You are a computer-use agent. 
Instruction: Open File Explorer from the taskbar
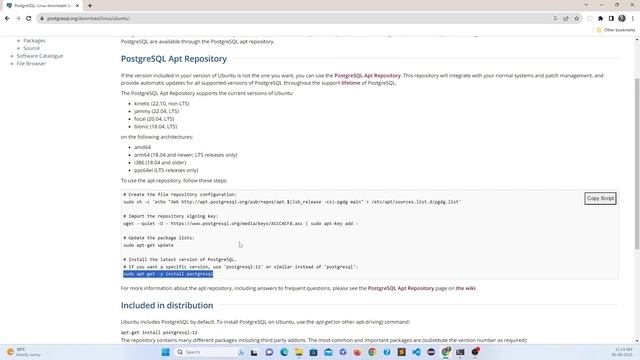298,352
